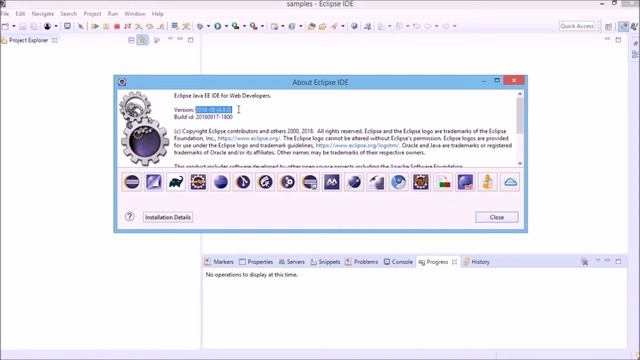640x360 pixels.
Task: Open the File menu
Action: click(5, 14)
